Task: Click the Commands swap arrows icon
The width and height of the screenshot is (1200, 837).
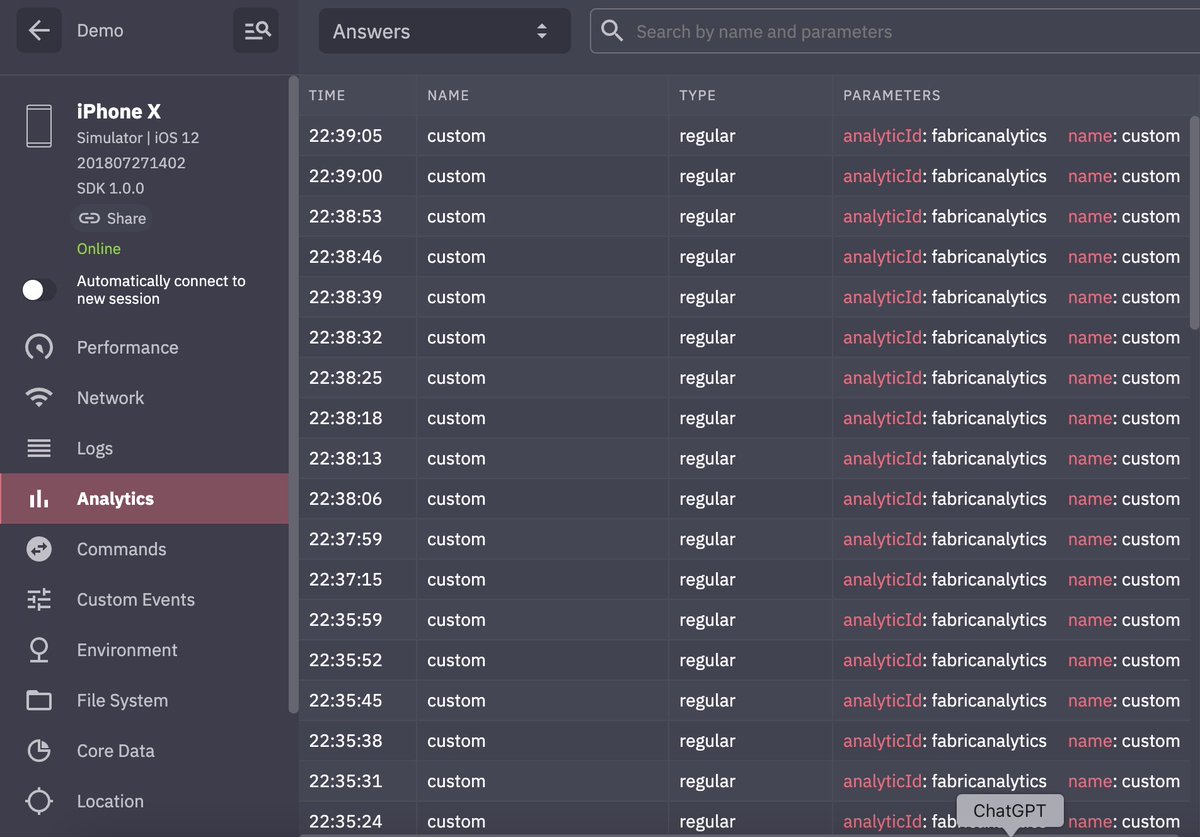Action: pos(39,549)
